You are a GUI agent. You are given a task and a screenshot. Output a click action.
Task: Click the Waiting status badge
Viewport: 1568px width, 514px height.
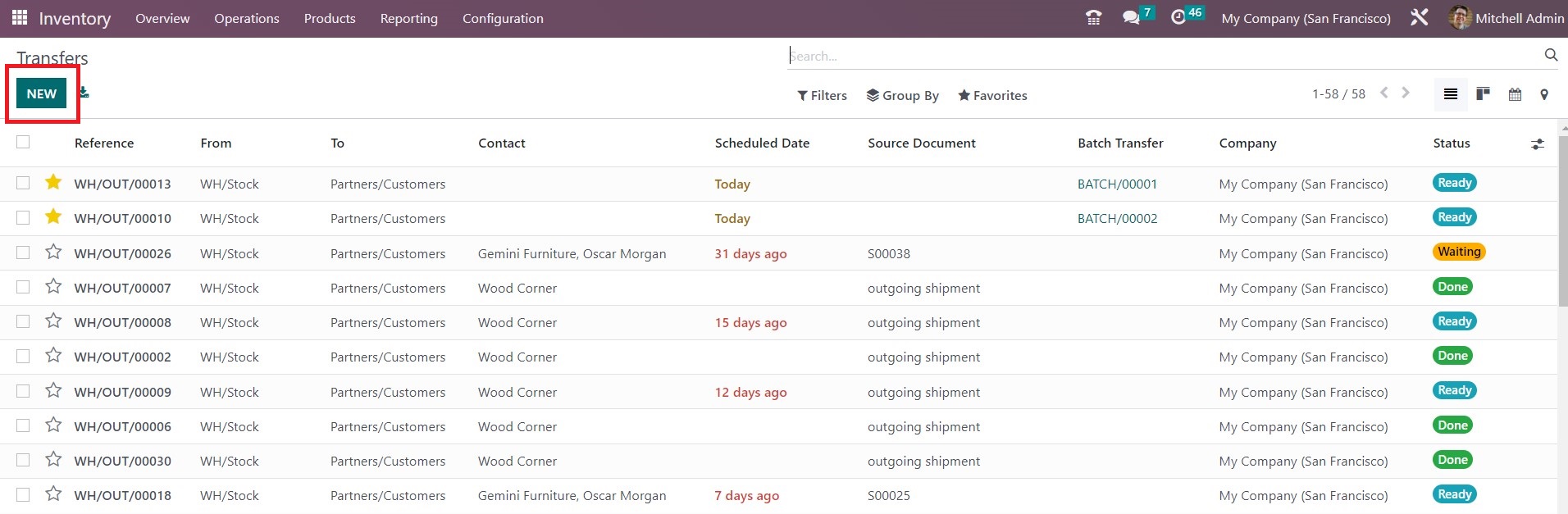(1459, 252)
